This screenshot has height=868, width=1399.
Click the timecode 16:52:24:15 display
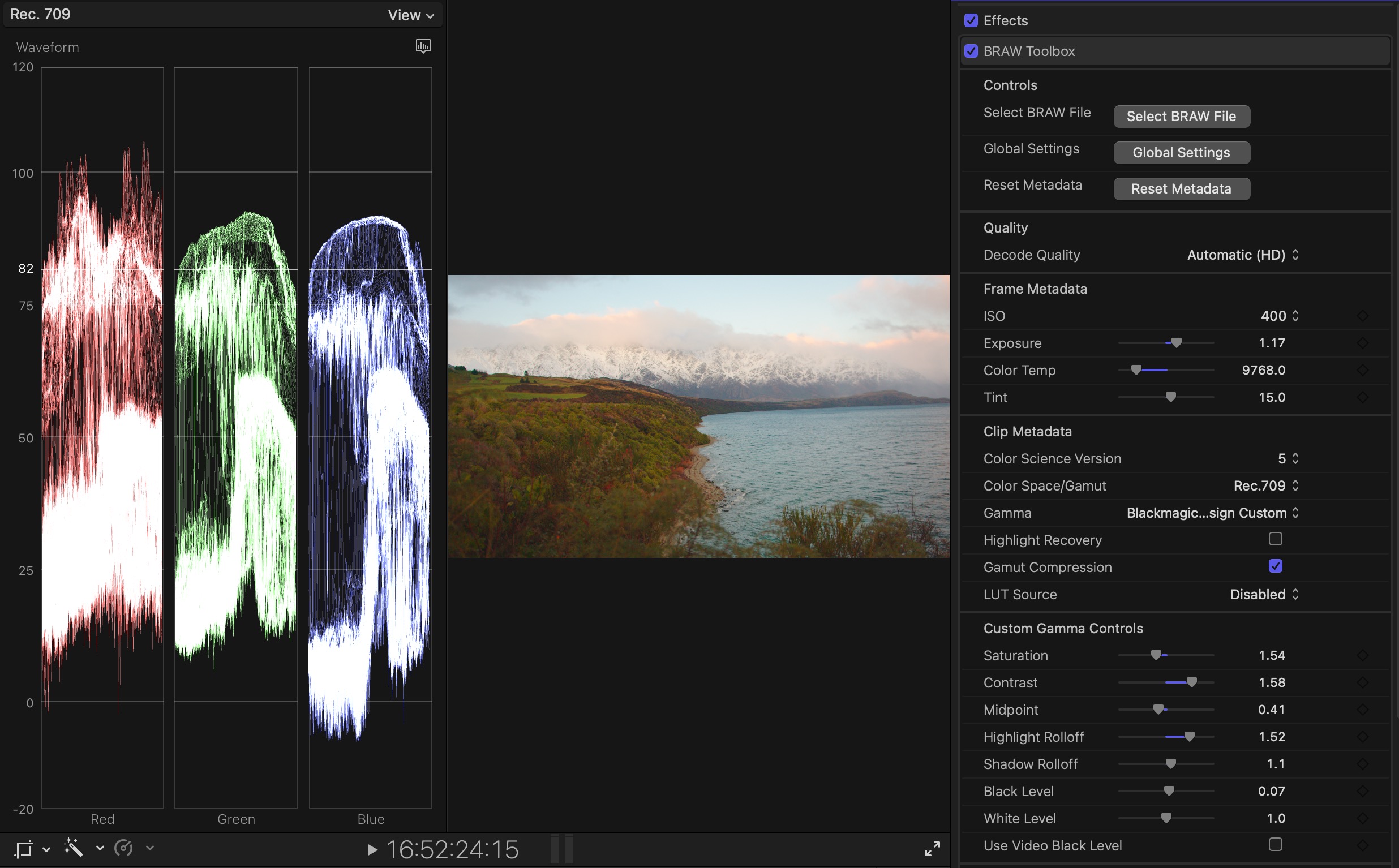[452, 850]
